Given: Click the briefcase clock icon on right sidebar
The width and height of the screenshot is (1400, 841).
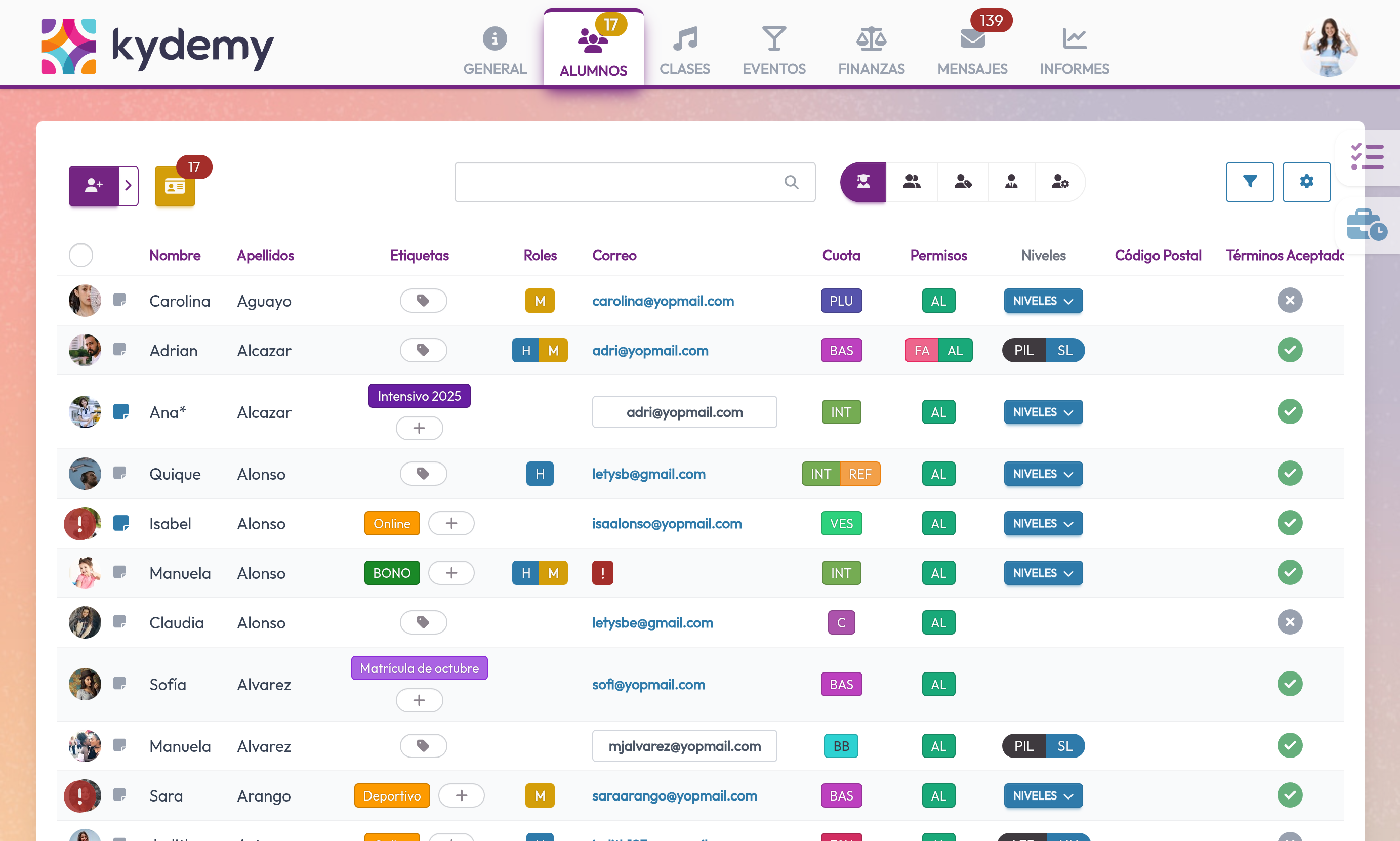Looking at the screenshot, I should pos(1367,225).
